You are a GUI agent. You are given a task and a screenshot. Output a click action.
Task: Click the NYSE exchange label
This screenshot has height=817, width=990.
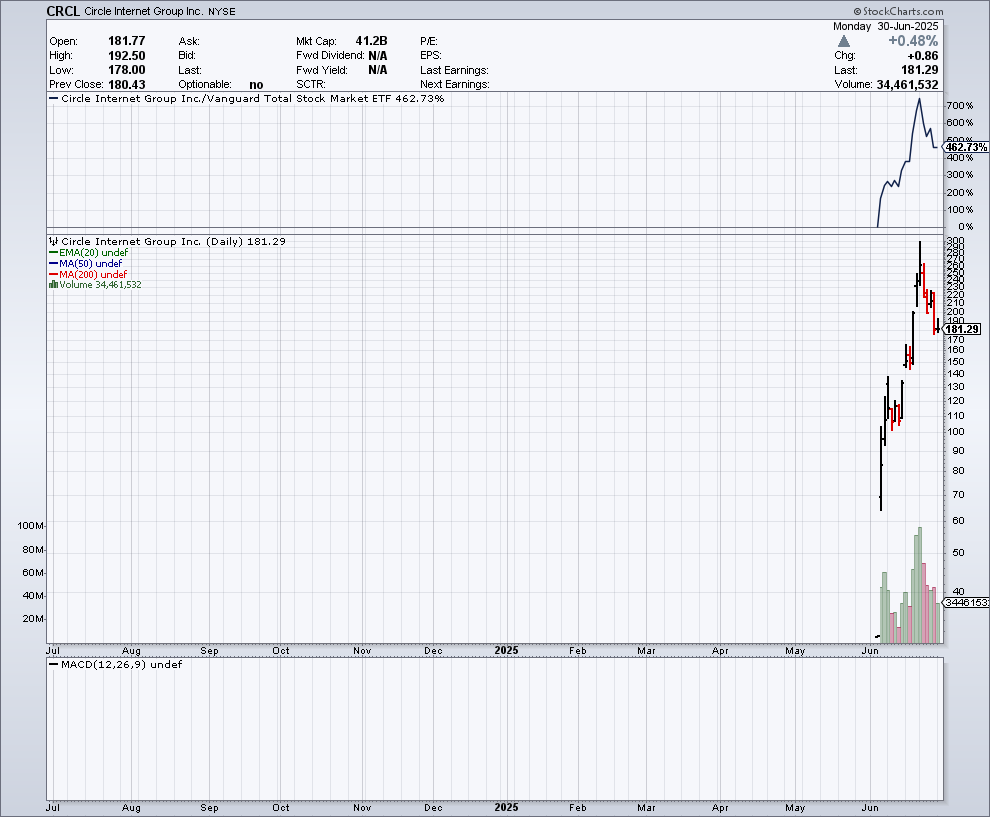pos(222,11)
